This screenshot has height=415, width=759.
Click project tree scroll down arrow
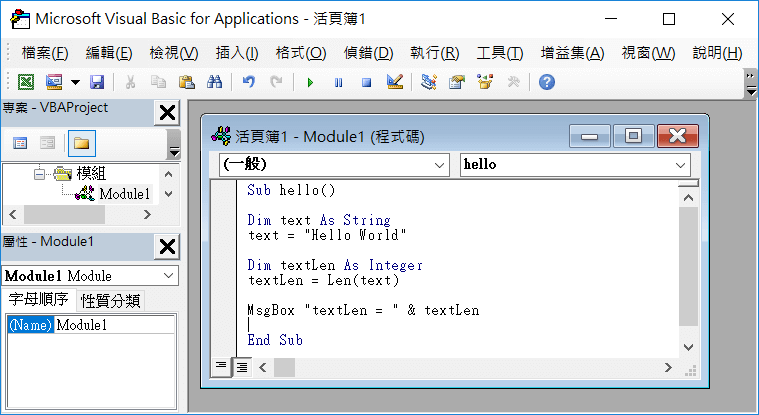(168, 194)
